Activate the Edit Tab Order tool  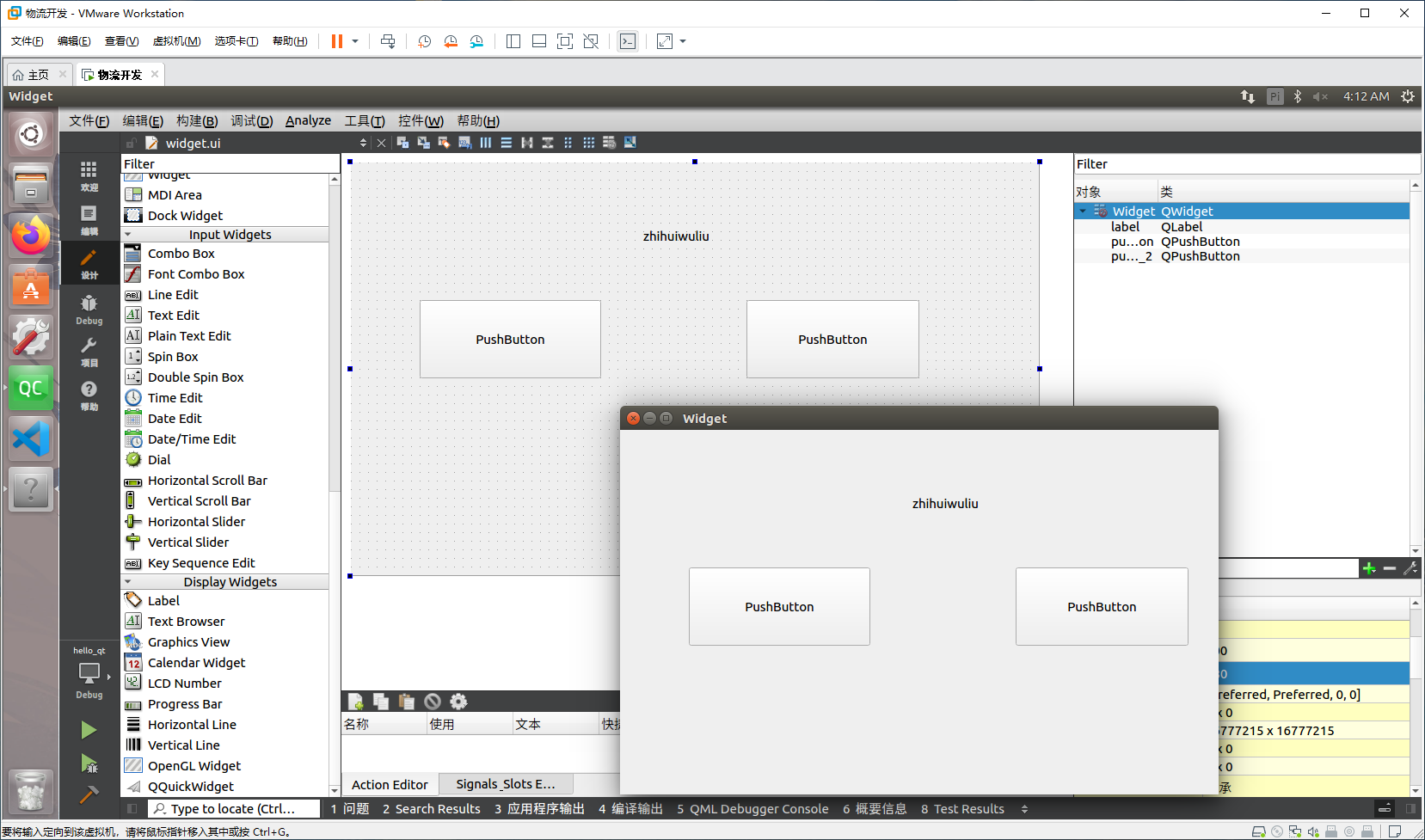click(464, 143)
